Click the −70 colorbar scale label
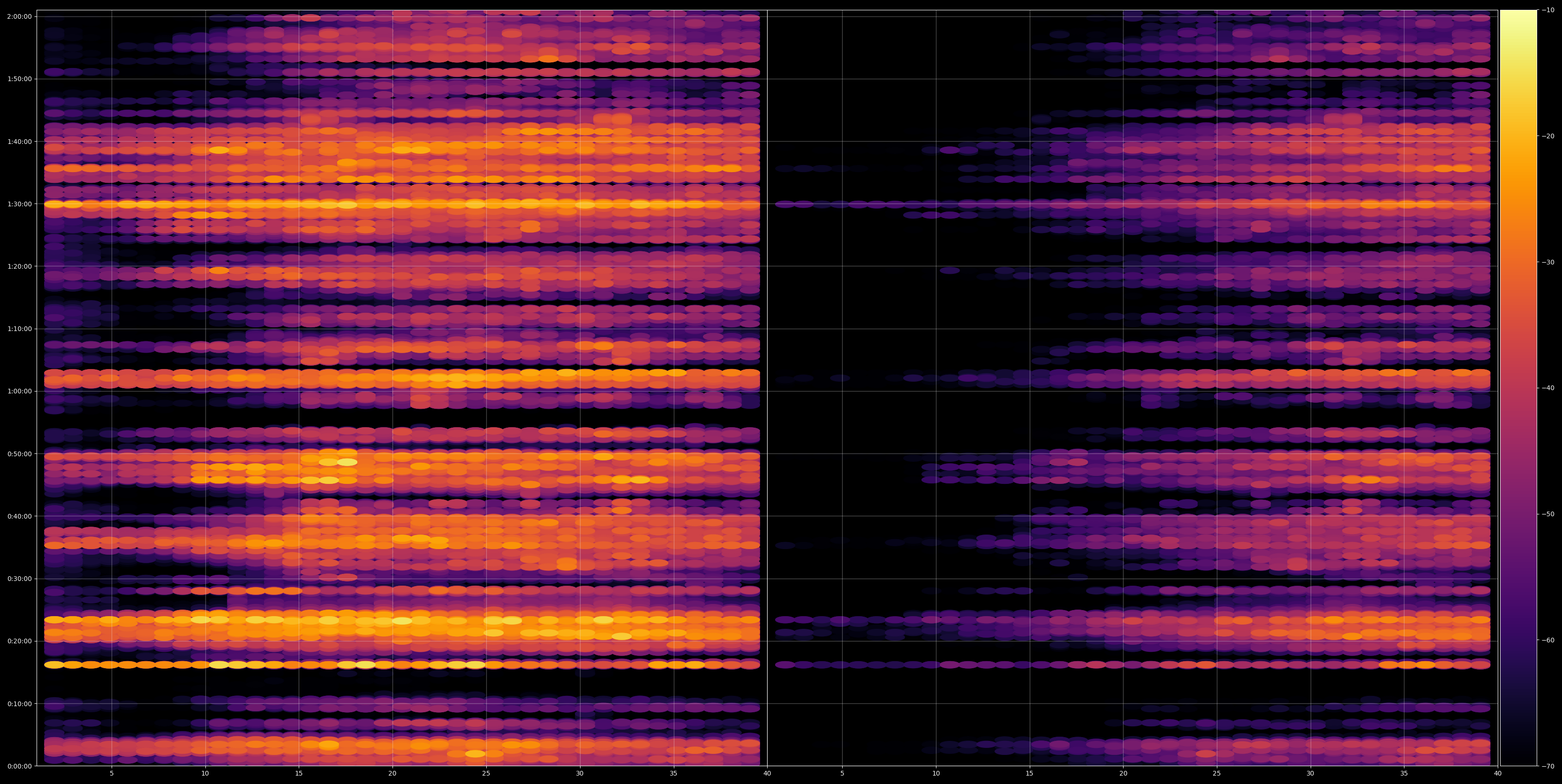1562x784 pixels. pyautogui.click(x=1549, y=766)
